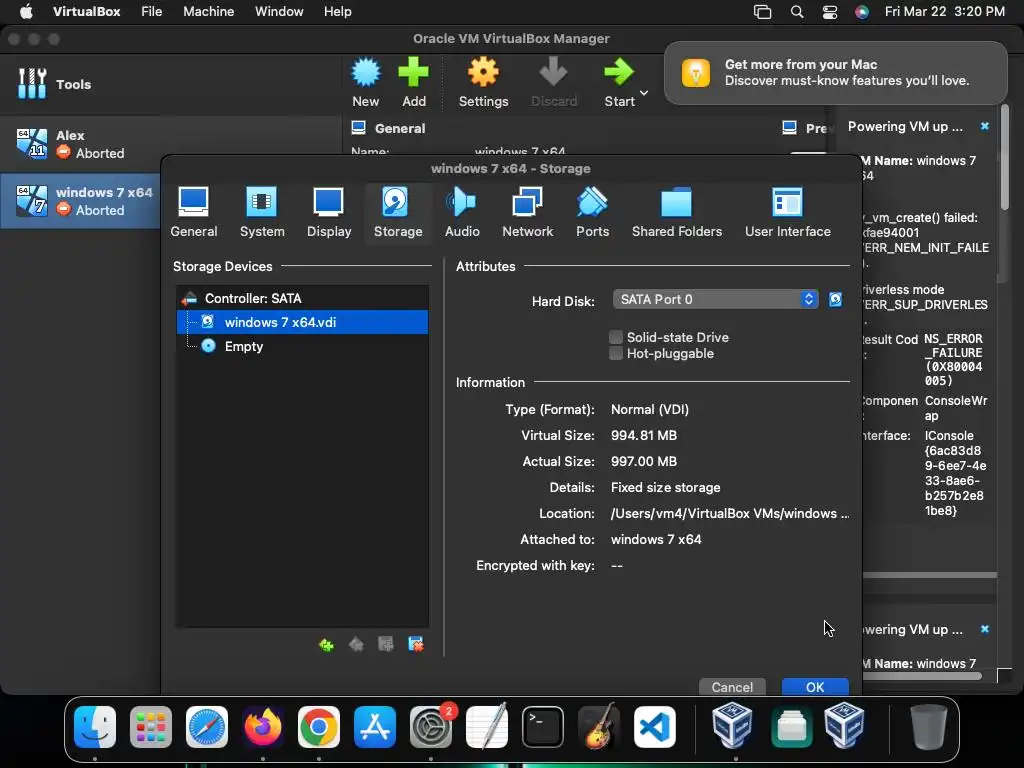Click the Location path value

(x=729, y=513)
